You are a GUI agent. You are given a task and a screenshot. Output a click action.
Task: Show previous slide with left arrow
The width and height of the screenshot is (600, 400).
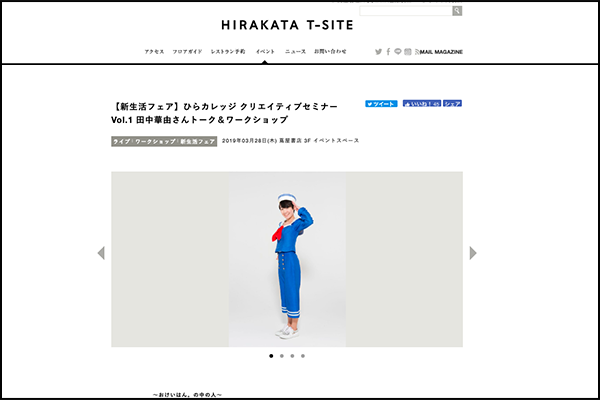[x=101, y=253]
